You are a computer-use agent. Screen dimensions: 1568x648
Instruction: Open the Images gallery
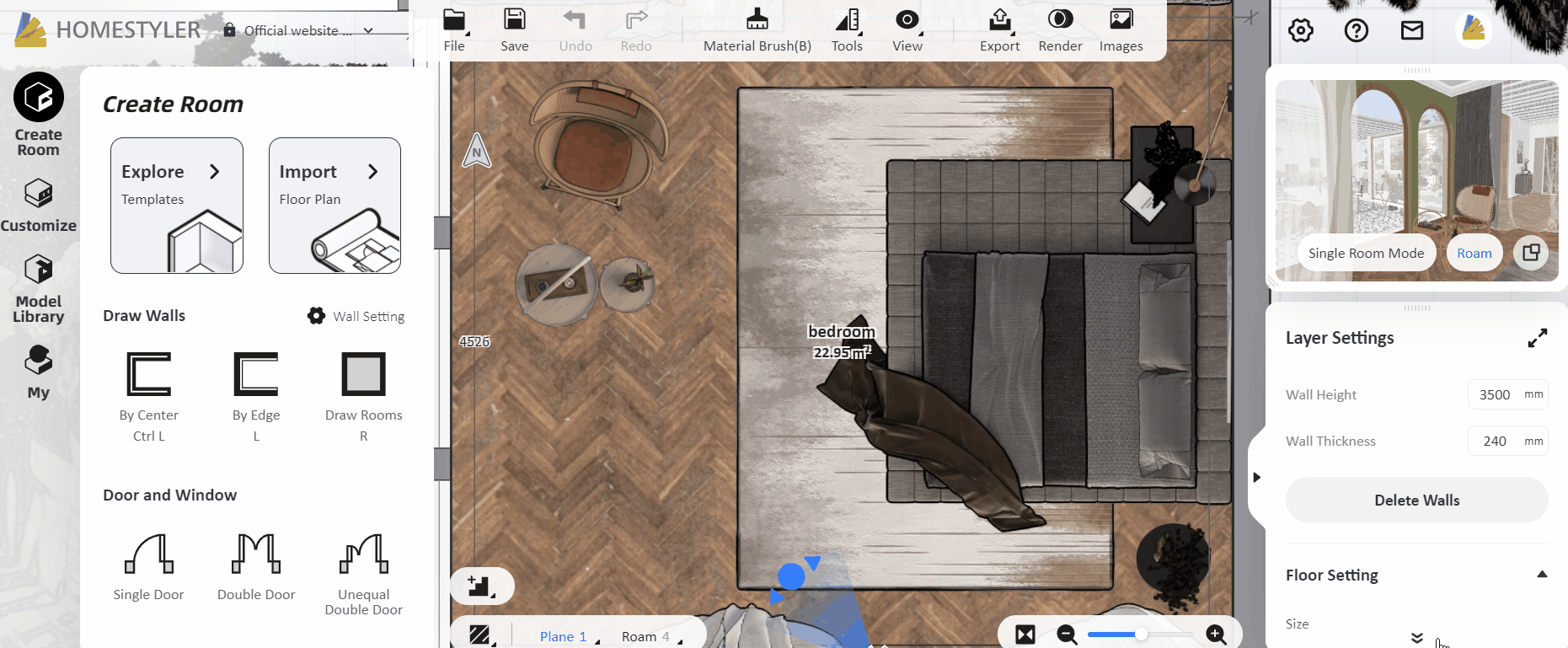[x=1121, y=30]
